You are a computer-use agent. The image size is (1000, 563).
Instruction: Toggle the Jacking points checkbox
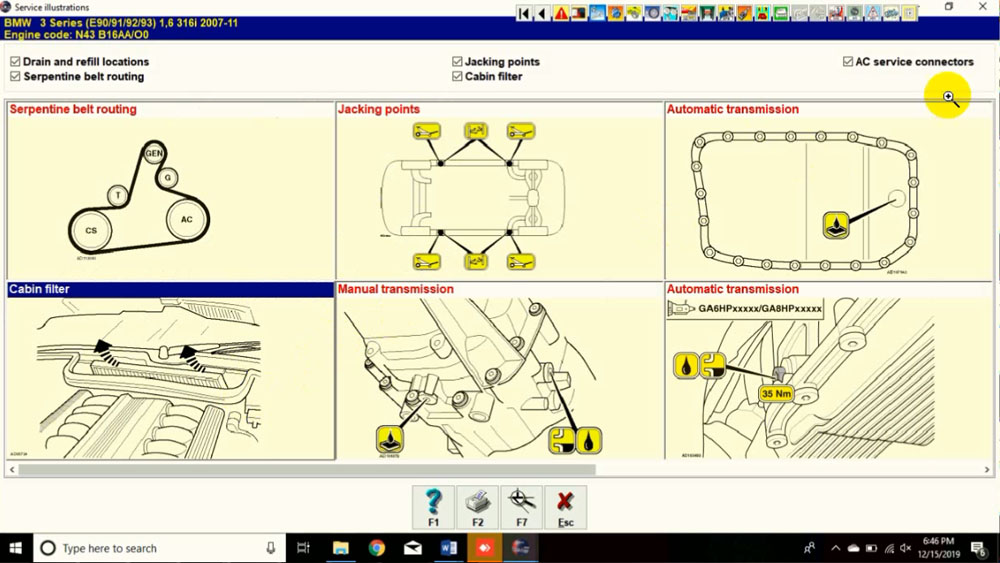click(x=457, y=62)
